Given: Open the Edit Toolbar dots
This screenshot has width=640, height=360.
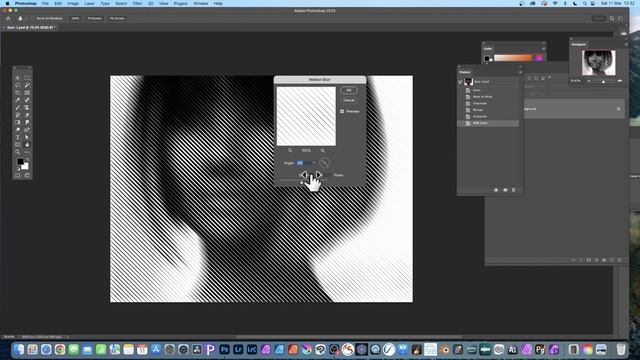Looking at the screenshot, I should point(27,152).
